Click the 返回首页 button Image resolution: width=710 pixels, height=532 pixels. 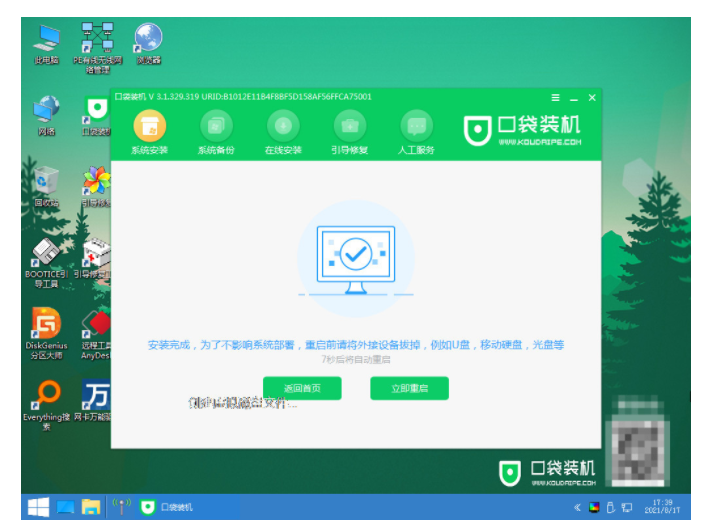click(302, 388)
